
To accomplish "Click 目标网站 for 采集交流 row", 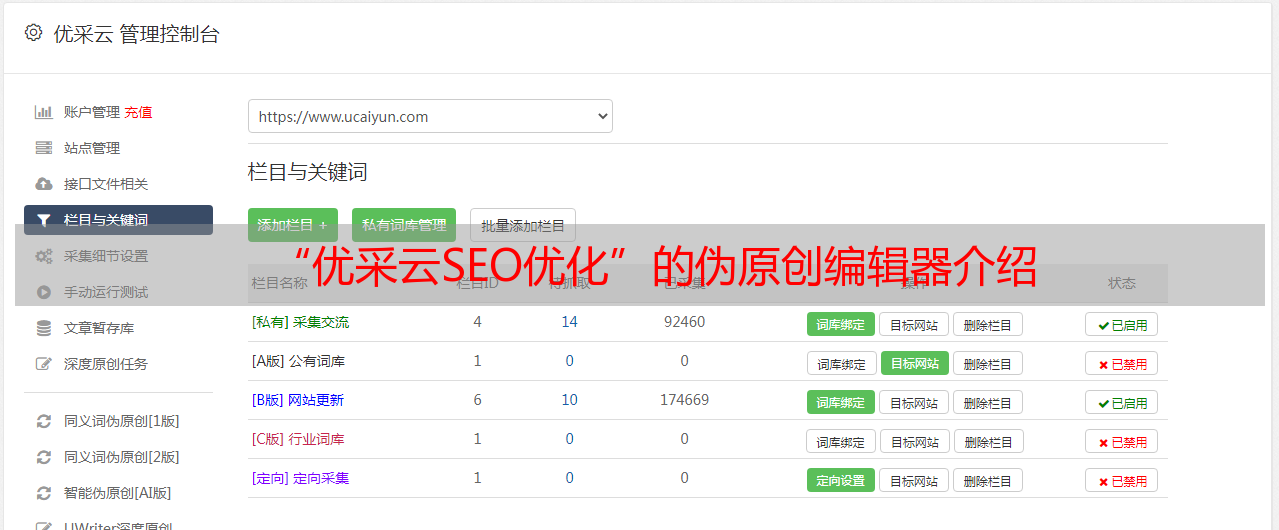I will (914, 324).
